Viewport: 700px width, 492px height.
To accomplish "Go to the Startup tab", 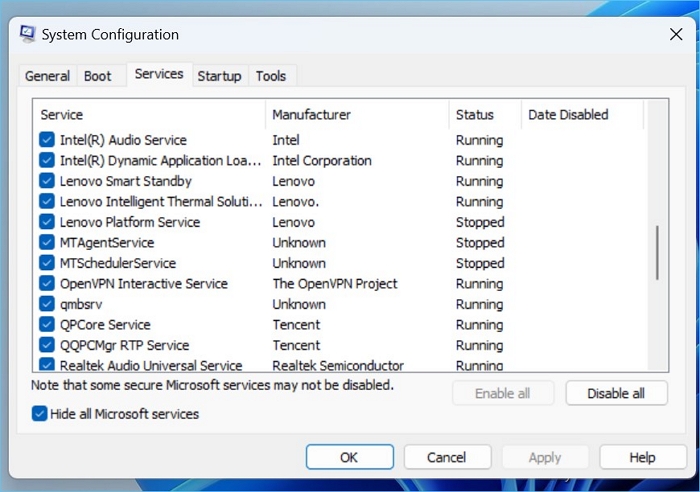I will coord(219,76).
